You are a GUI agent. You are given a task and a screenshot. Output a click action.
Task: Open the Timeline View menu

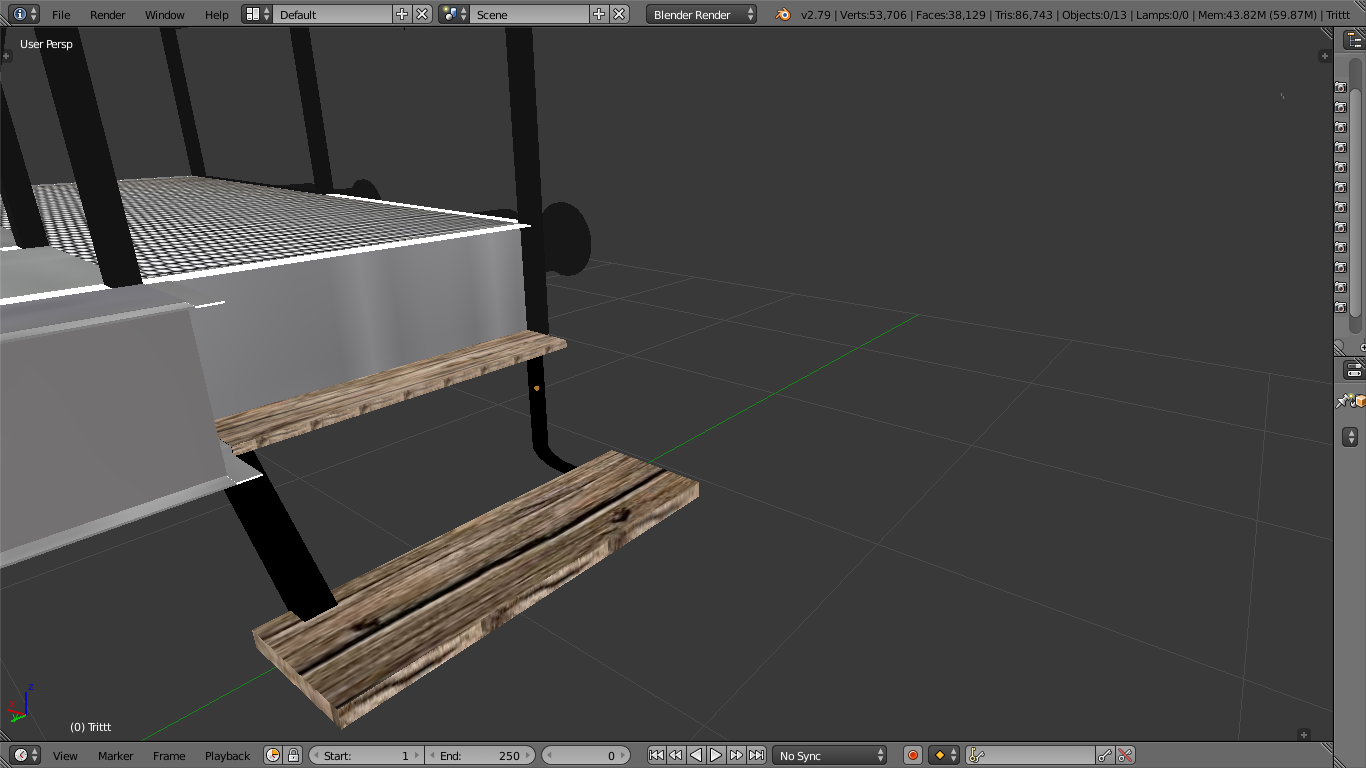(65, 756)
